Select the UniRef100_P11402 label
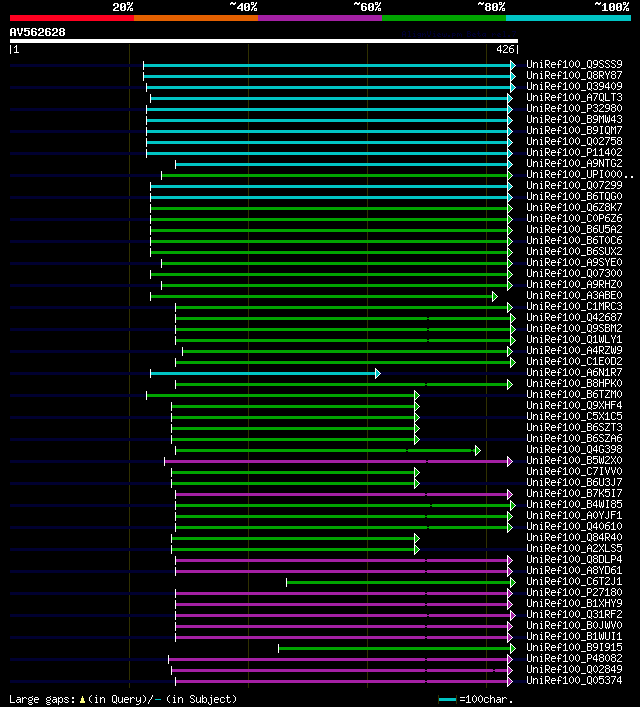 click(x=574, y=152)
